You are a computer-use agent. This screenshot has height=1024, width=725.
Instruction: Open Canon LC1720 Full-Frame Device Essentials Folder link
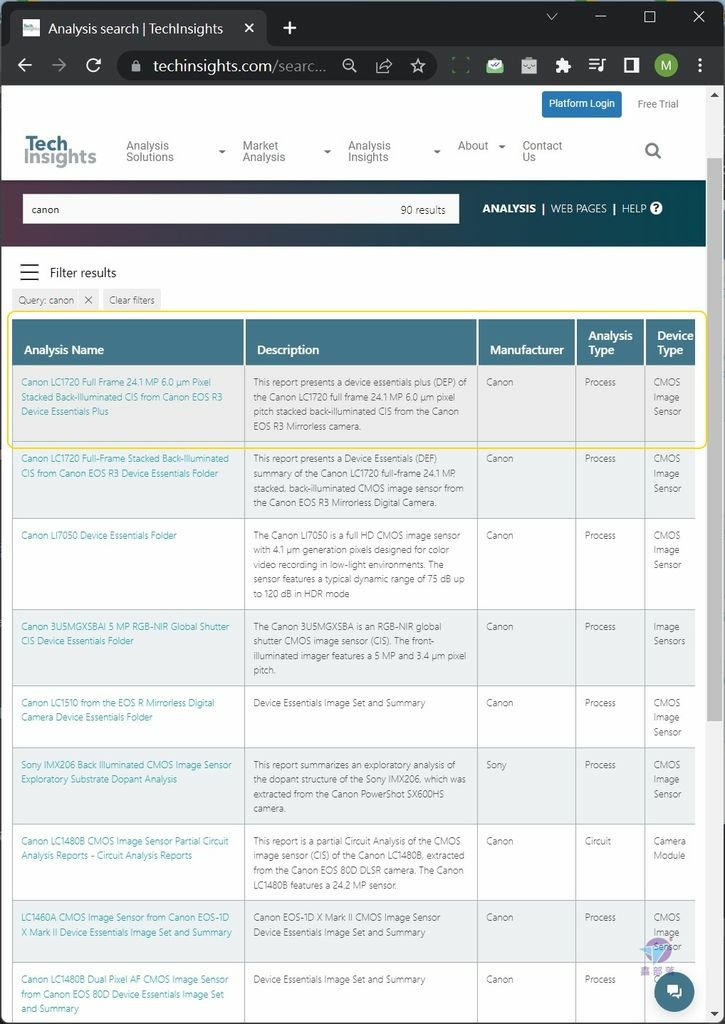tap(125, 466)
